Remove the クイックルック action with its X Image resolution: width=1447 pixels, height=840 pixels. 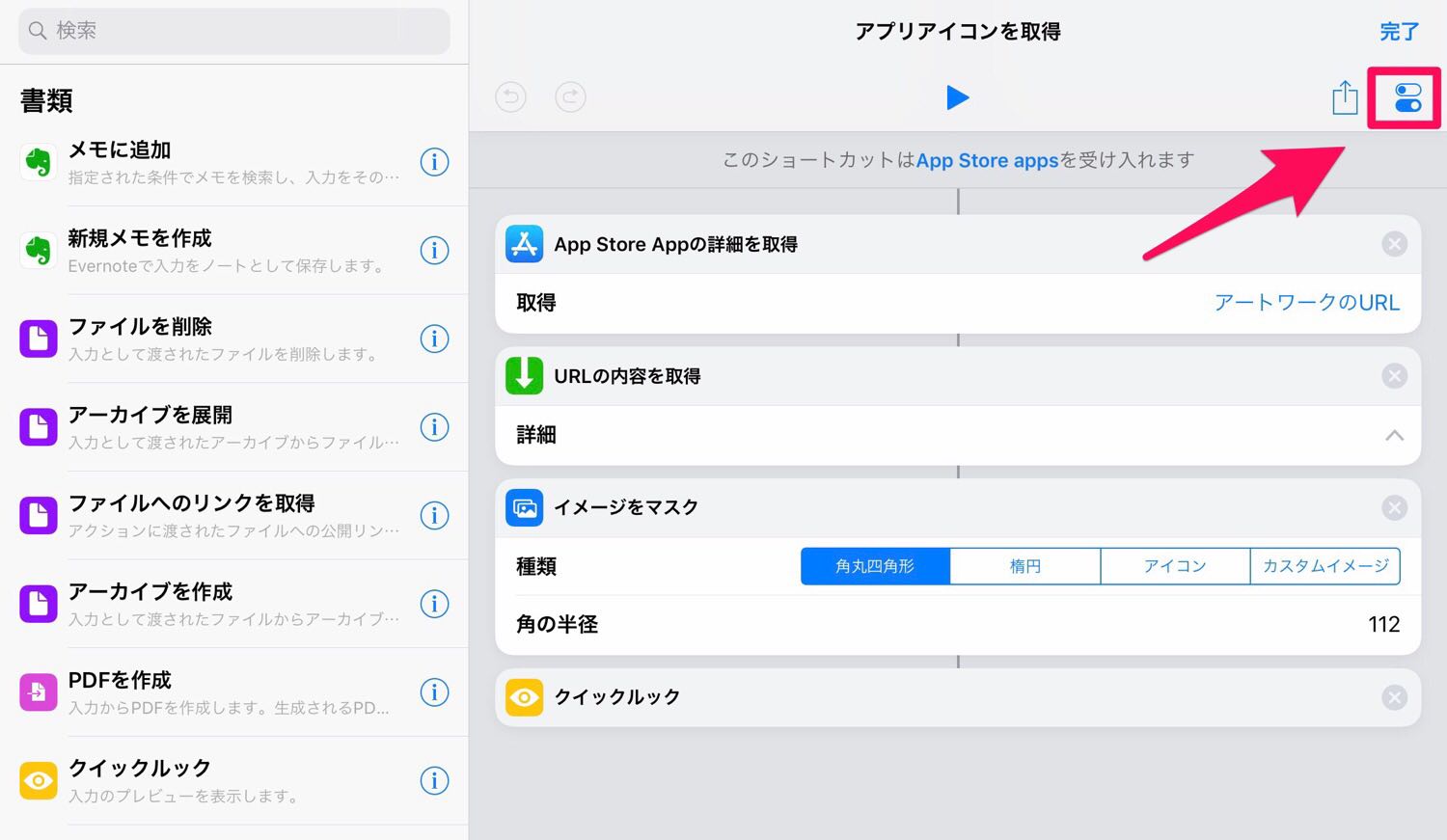[1394, 697]
